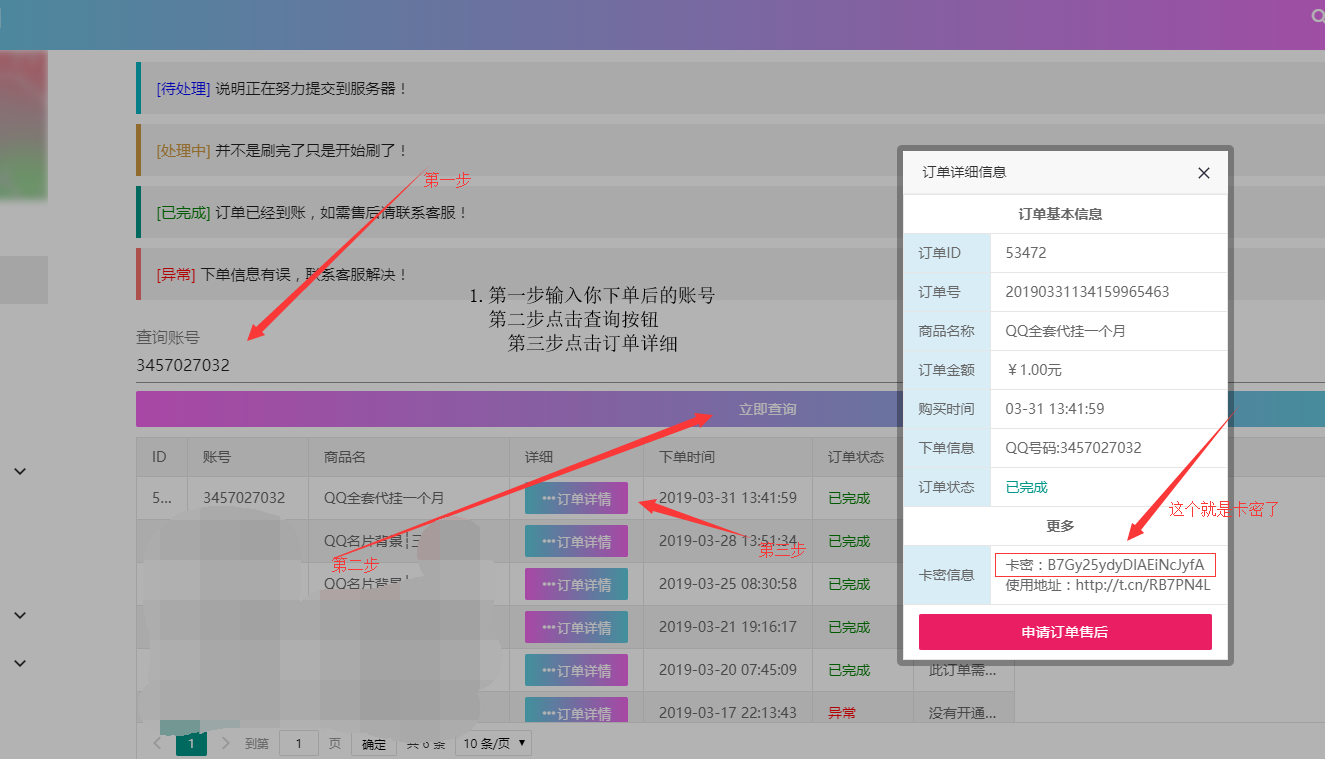Screen dimensions: 1325x759
Task: Click QQ号码:3457027032 in dialog
Action: pos(1073,448)
